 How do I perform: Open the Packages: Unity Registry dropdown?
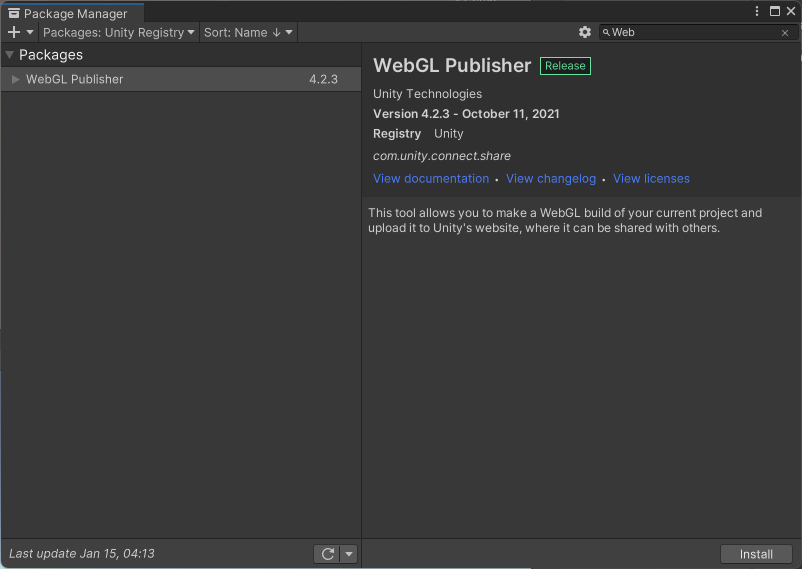pos(119,32)
